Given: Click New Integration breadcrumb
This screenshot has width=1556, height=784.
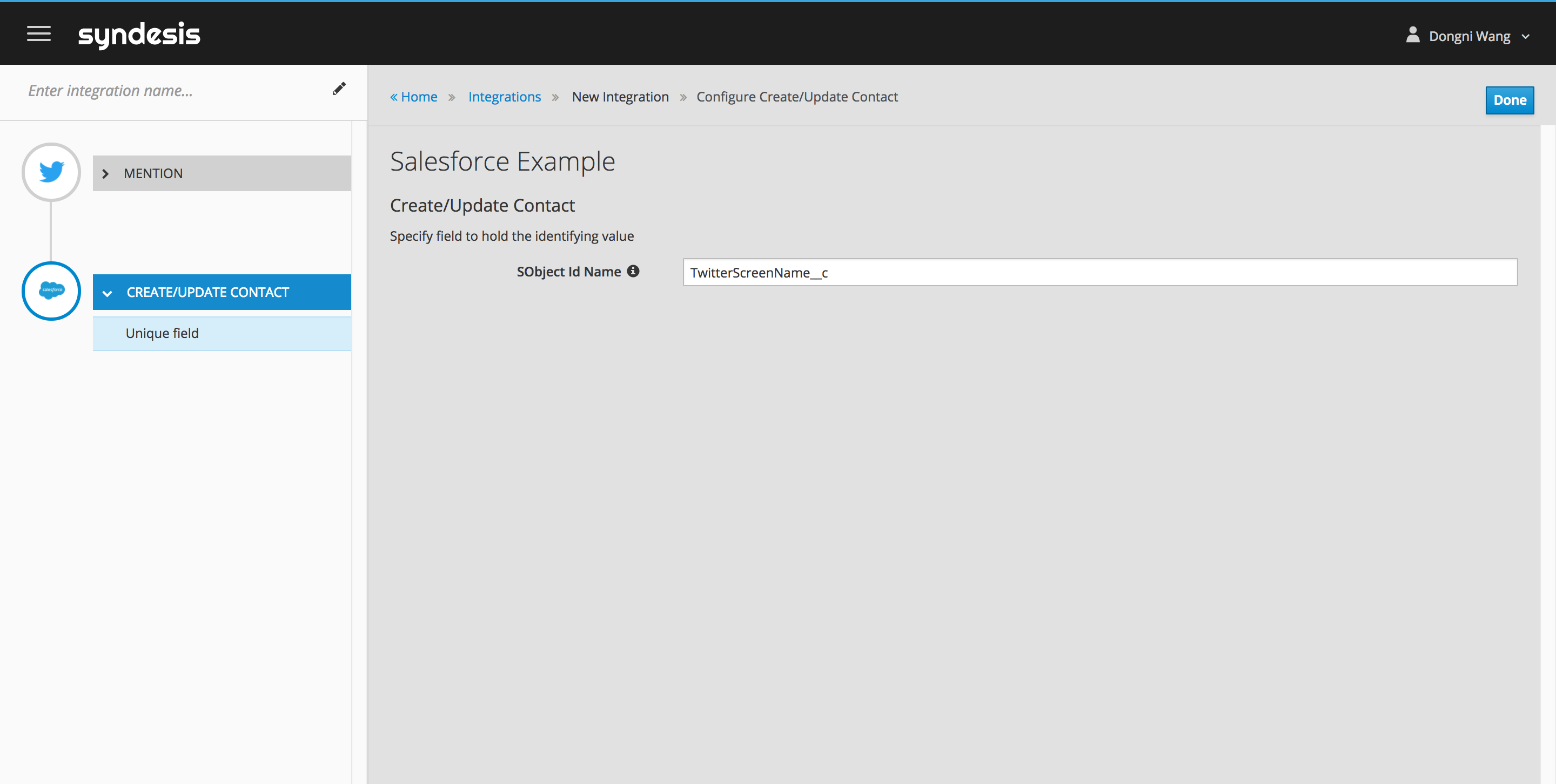Looking at the screenshot, I should tap(620, 97).
